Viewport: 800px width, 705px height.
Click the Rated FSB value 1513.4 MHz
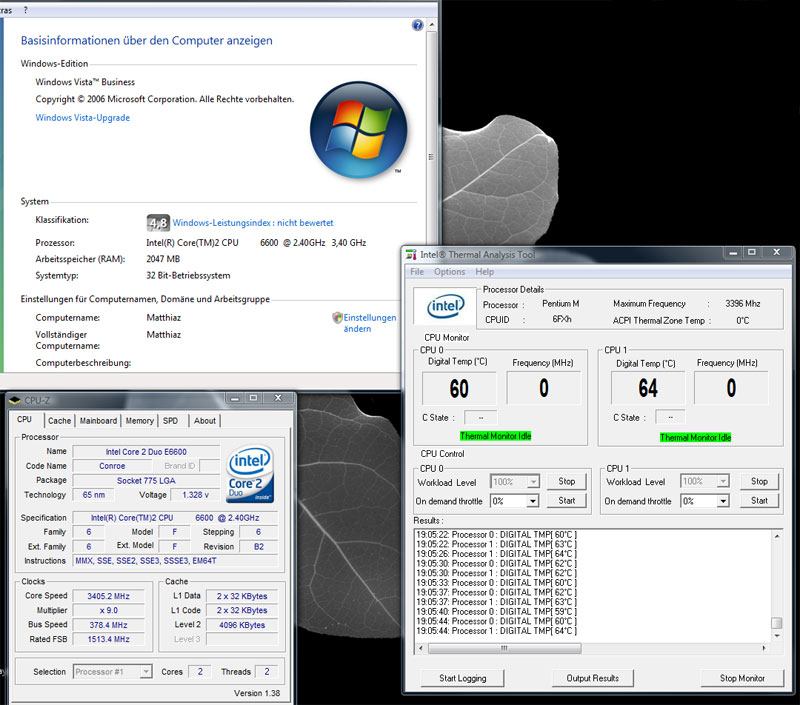pos(108,639)
